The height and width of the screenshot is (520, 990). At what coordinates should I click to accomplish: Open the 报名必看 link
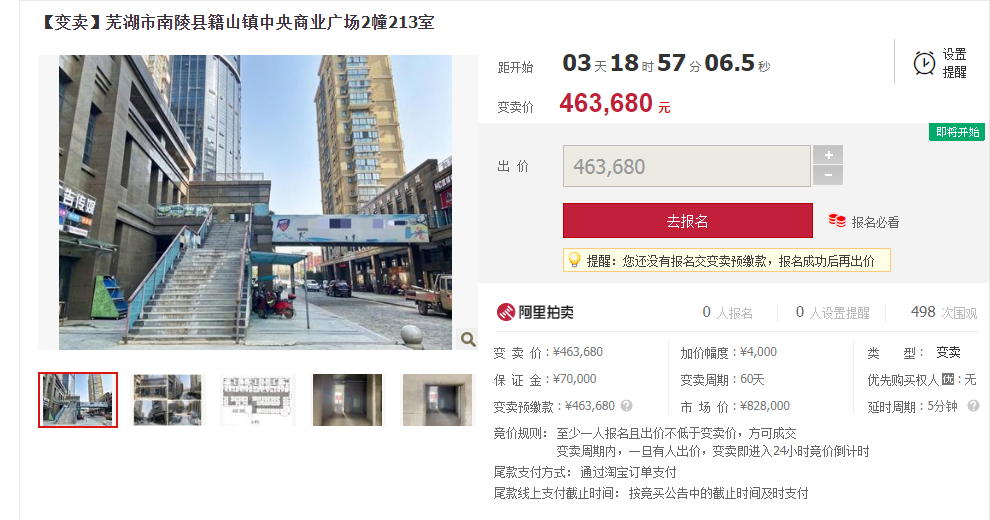tap(875, 222)
